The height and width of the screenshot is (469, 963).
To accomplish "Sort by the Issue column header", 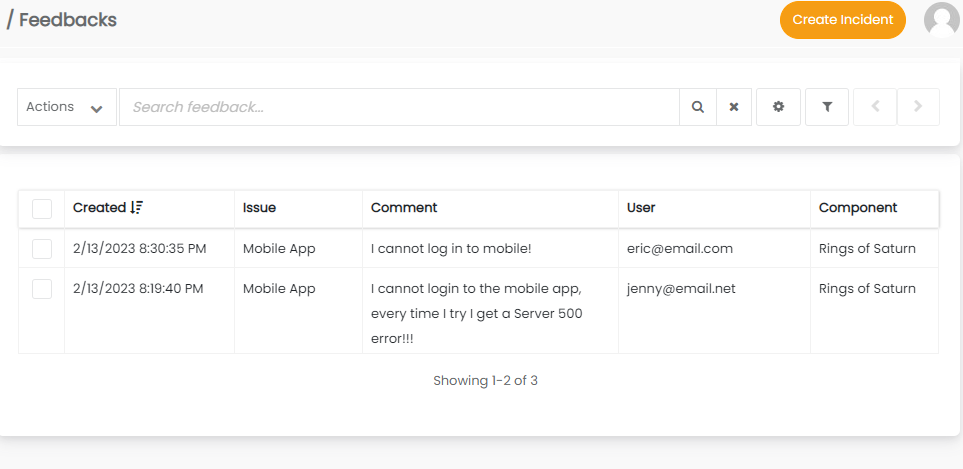I will click(259, 208).
